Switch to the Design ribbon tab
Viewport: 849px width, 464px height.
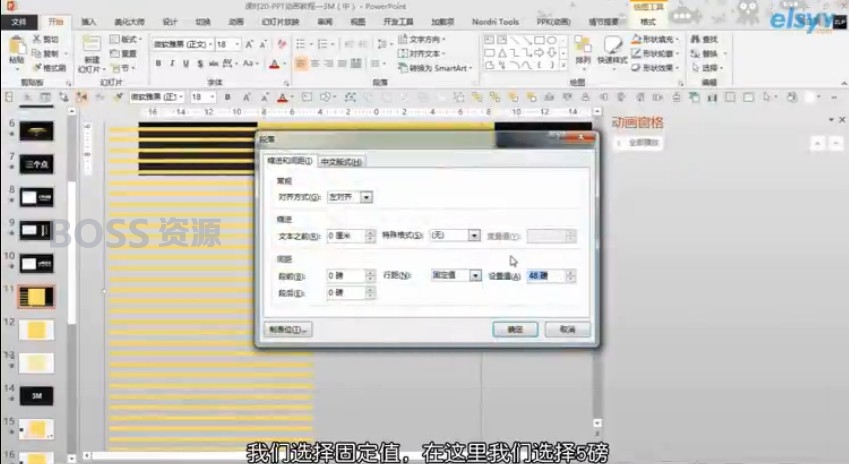tap(170, 22)
